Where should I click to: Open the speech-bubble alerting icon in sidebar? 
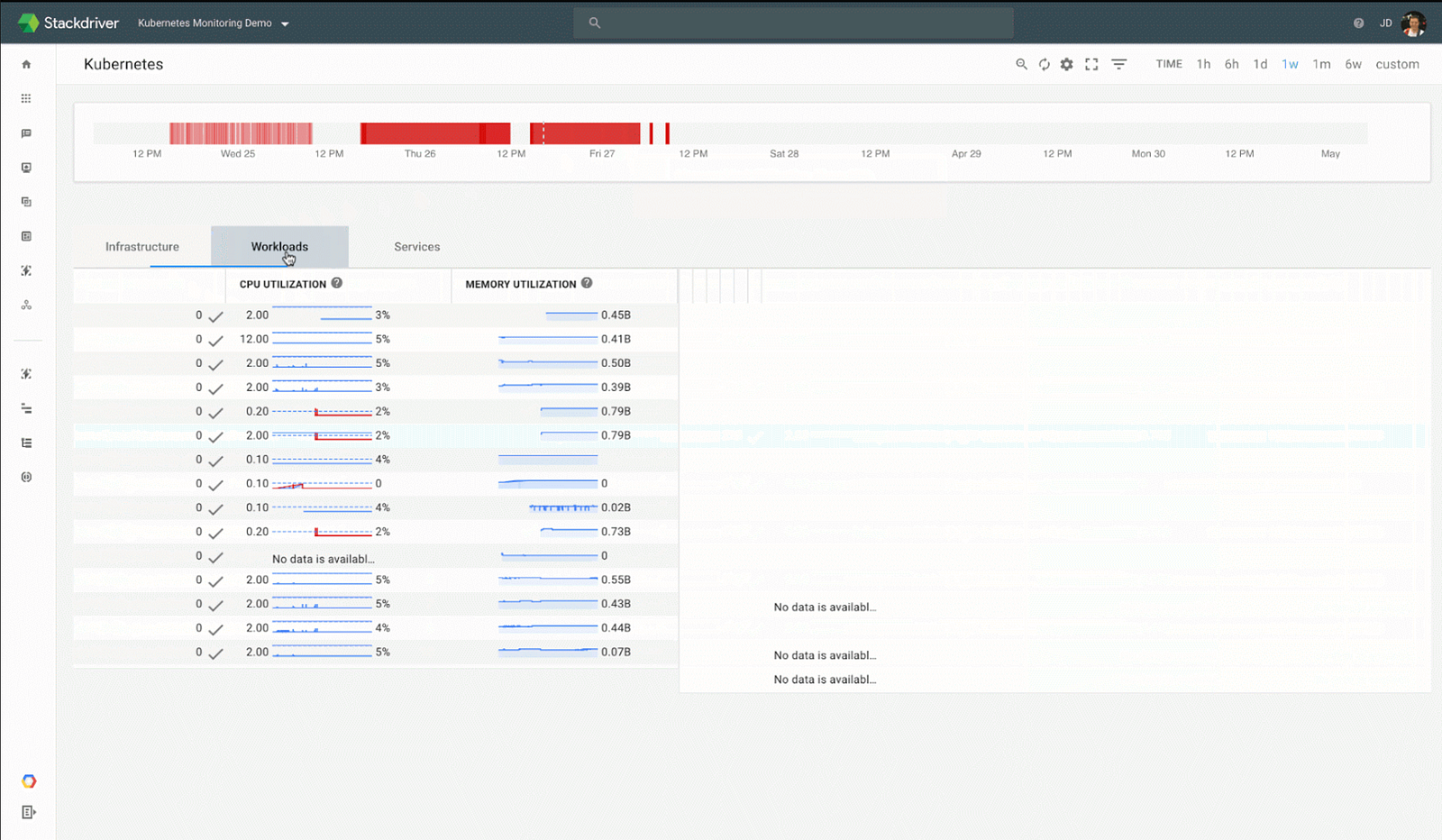pos(26,133)
